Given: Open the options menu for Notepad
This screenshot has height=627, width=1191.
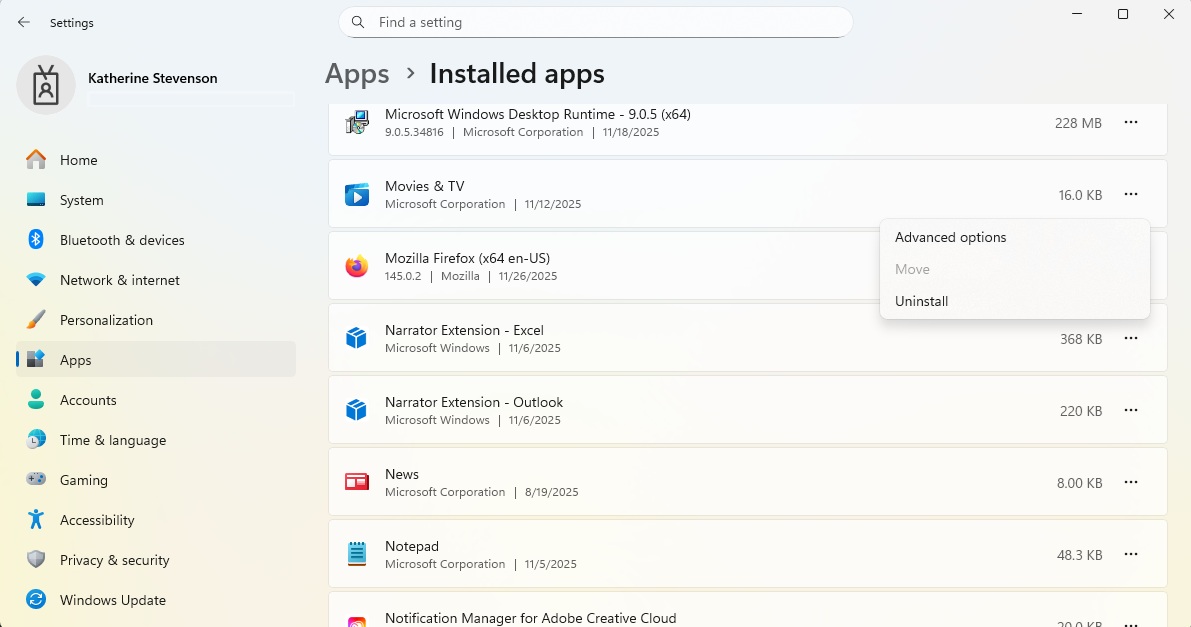Looking at the screenshot, I should point(1131,554).
